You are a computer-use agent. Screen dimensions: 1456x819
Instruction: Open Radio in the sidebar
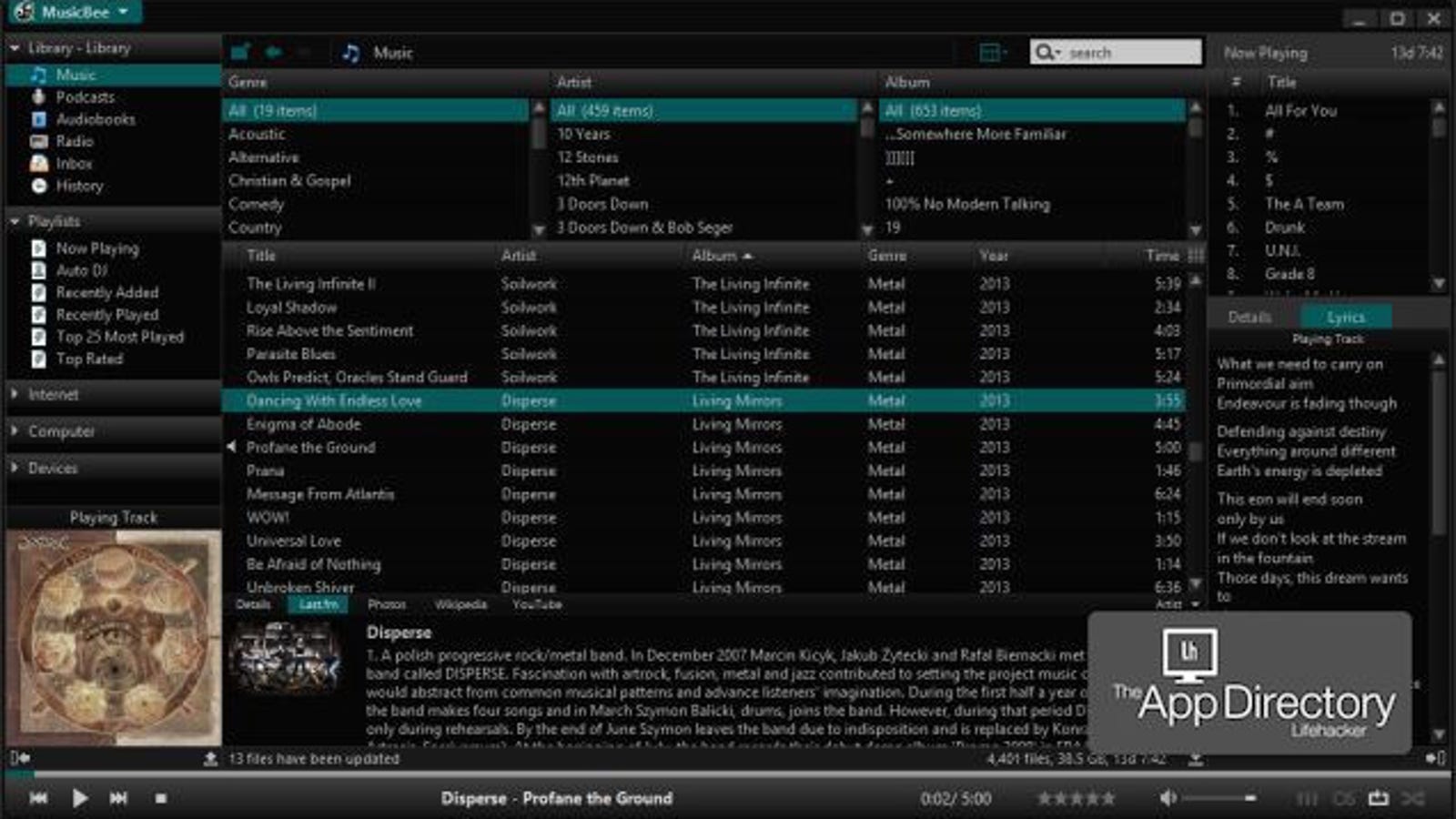click(x=74, y=141)
